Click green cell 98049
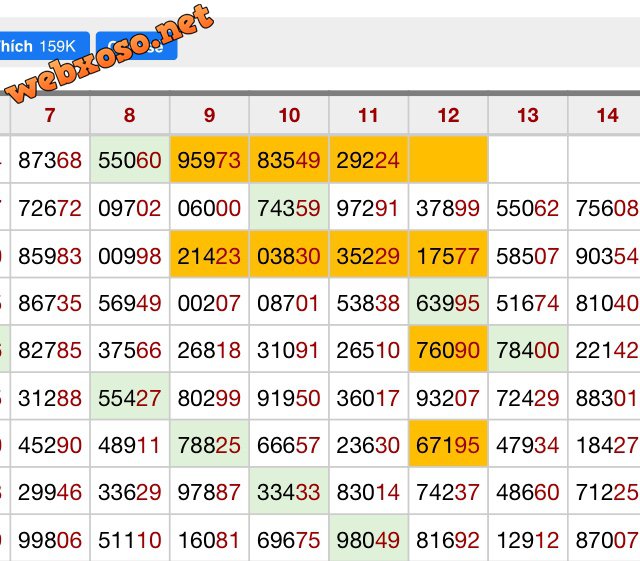This screenshot has height=561, width=640. (x=369, y=539)
